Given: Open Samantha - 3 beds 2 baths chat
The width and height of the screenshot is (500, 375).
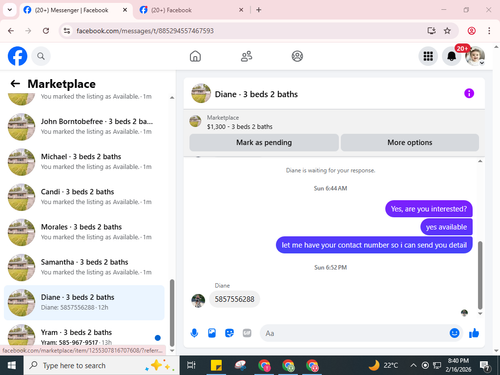Looking at the screenshot, I should 84,267.
